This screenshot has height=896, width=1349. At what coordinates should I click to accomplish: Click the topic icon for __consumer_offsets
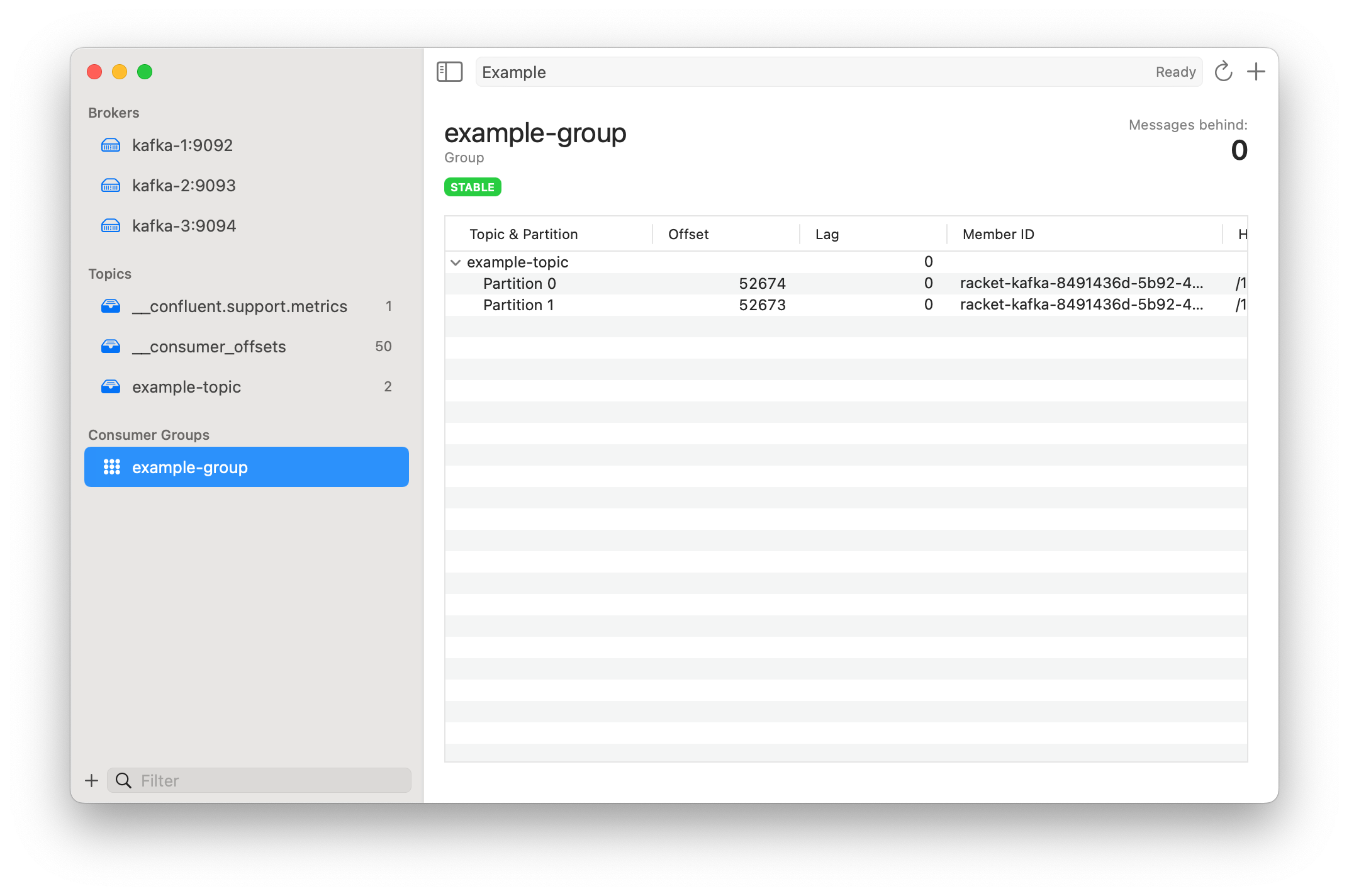tap(111, 347)
